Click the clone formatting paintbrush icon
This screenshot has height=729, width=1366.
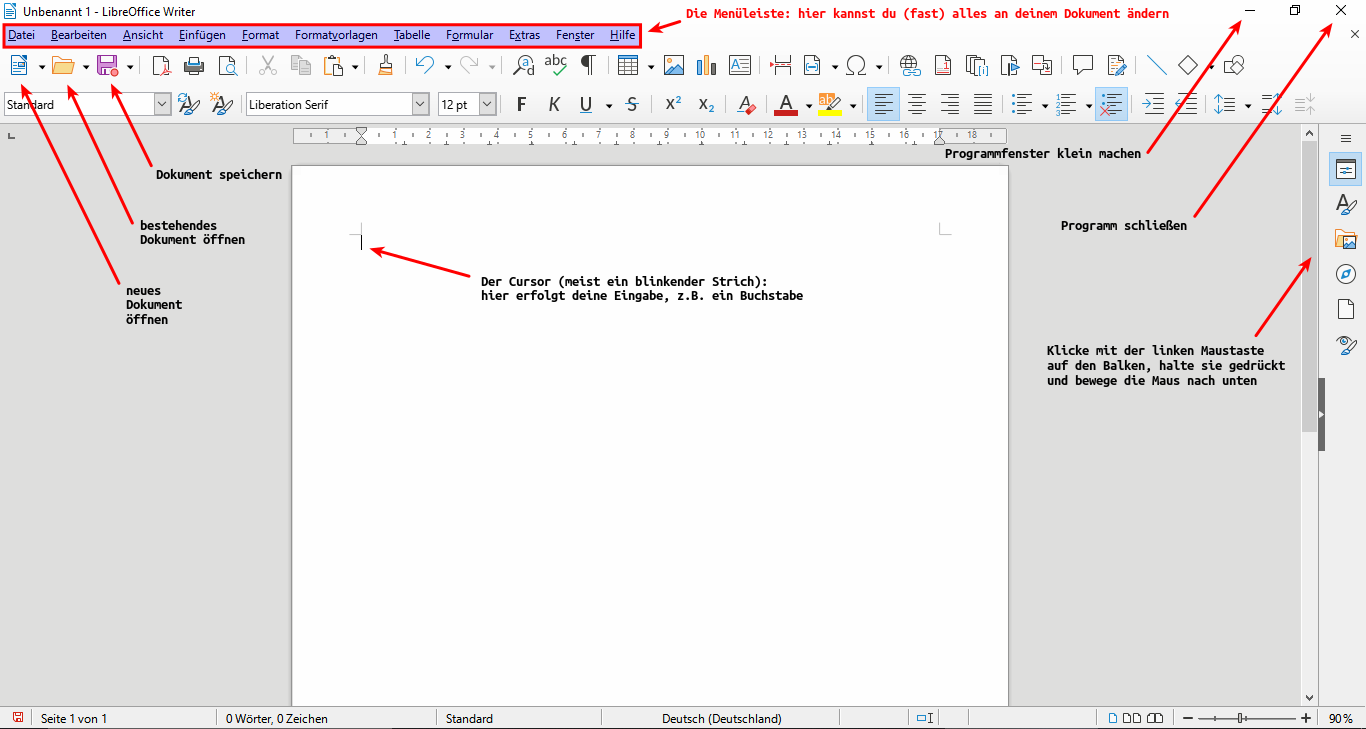tap(385, 66)
